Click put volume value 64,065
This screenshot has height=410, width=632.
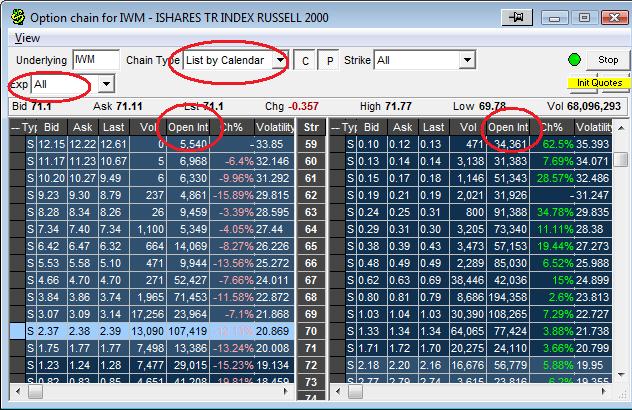click(x=468, y=331)
